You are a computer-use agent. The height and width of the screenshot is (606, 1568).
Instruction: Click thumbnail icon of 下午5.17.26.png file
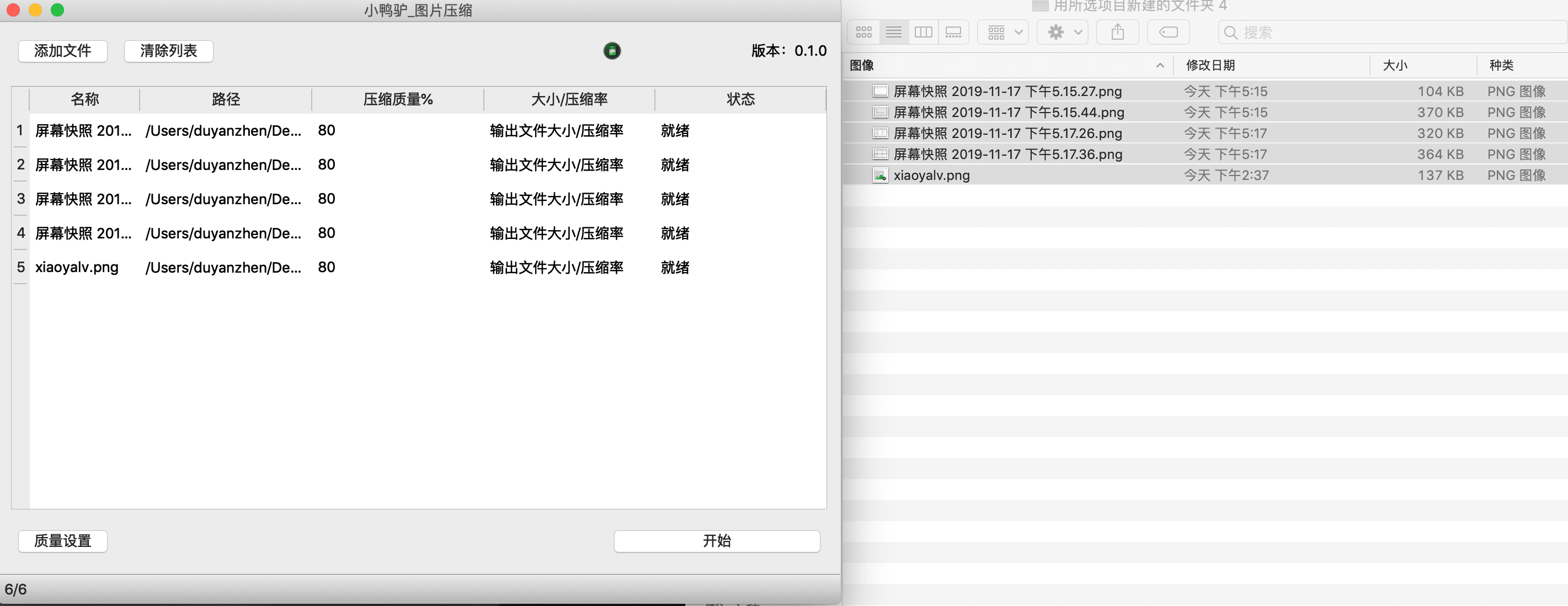point(880,134)
